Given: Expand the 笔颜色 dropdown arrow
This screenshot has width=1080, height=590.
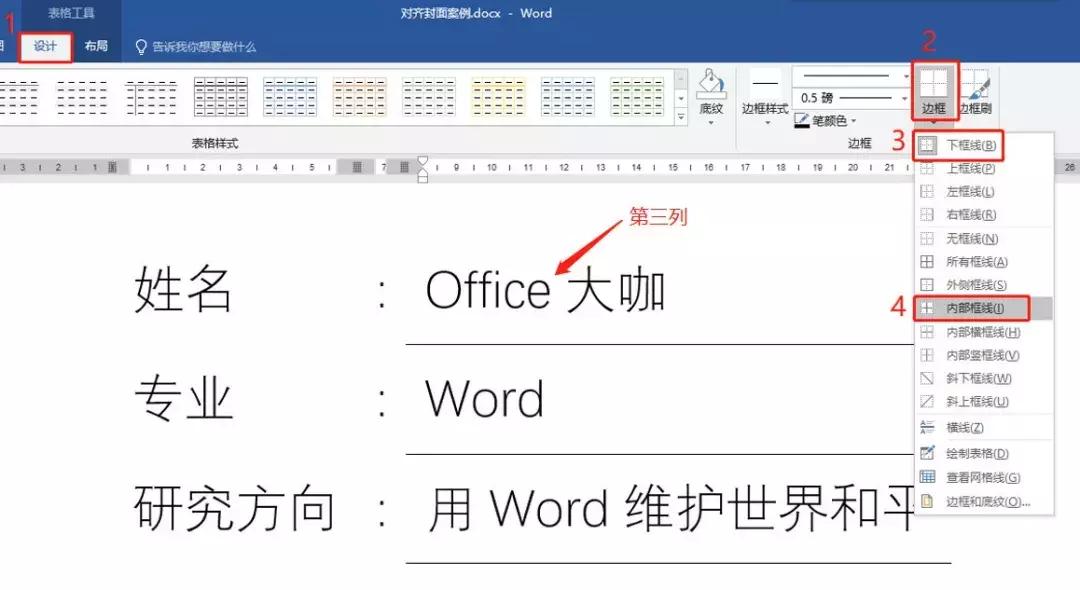Looking at the screenshot, I should [x=853, y=121].
